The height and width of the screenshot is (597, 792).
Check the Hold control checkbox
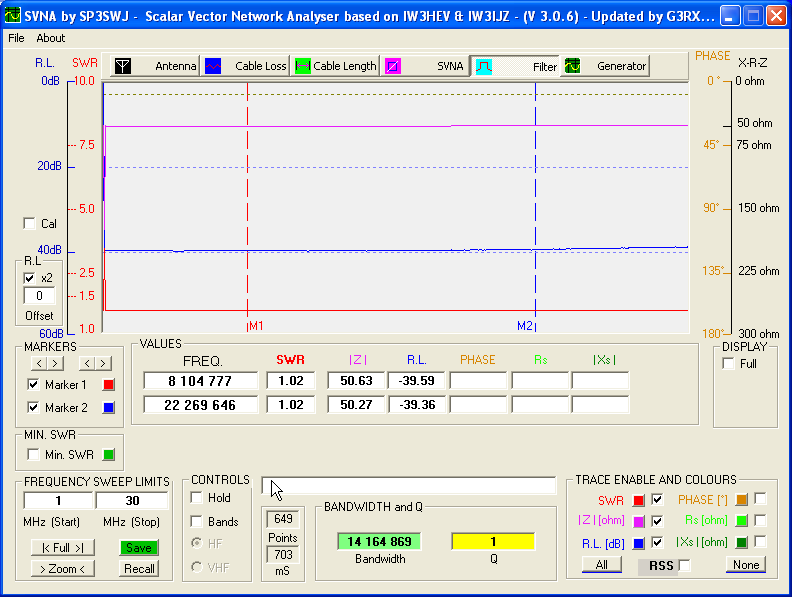point(197,498)
